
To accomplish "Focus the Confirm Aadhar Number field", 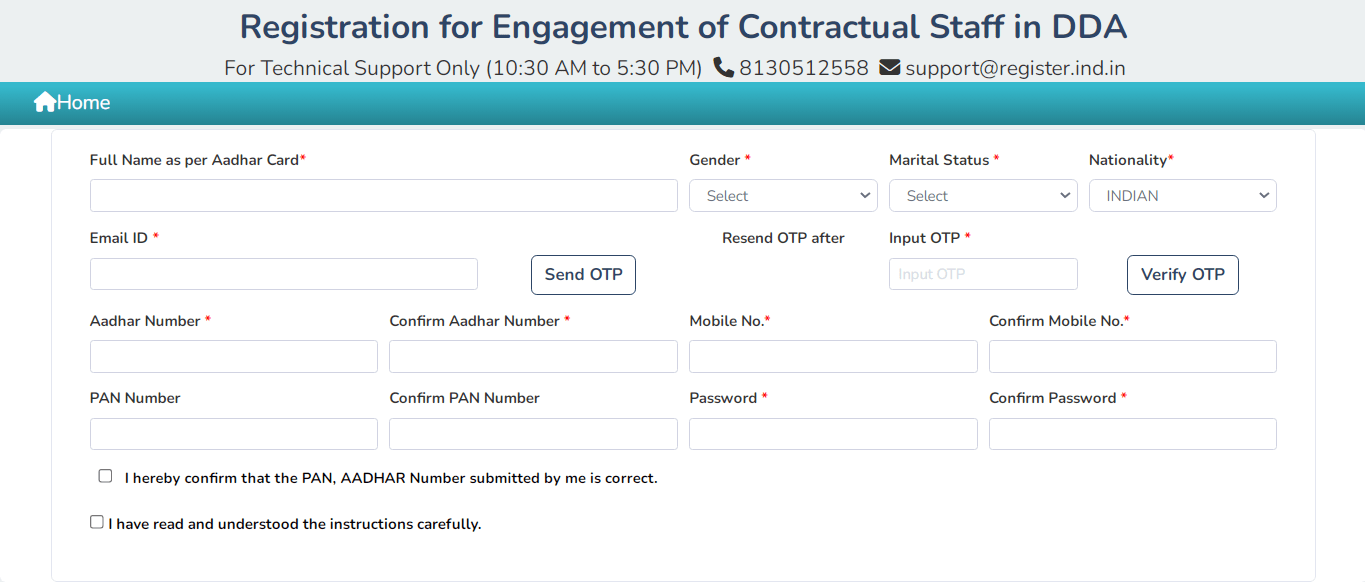I will point(533,357).
